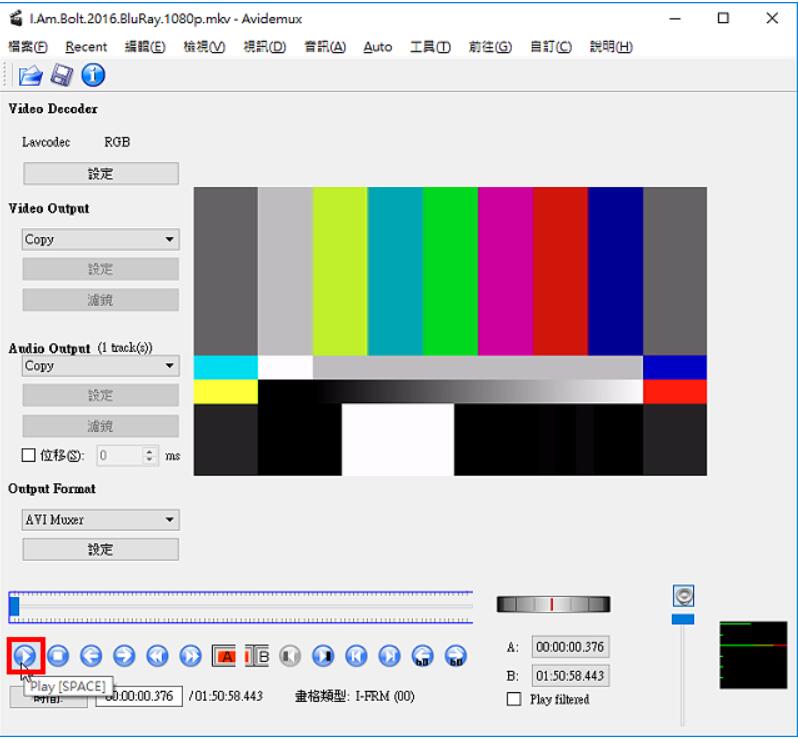Click the color bars video preview
798x739 pixels.
[450, 331]
